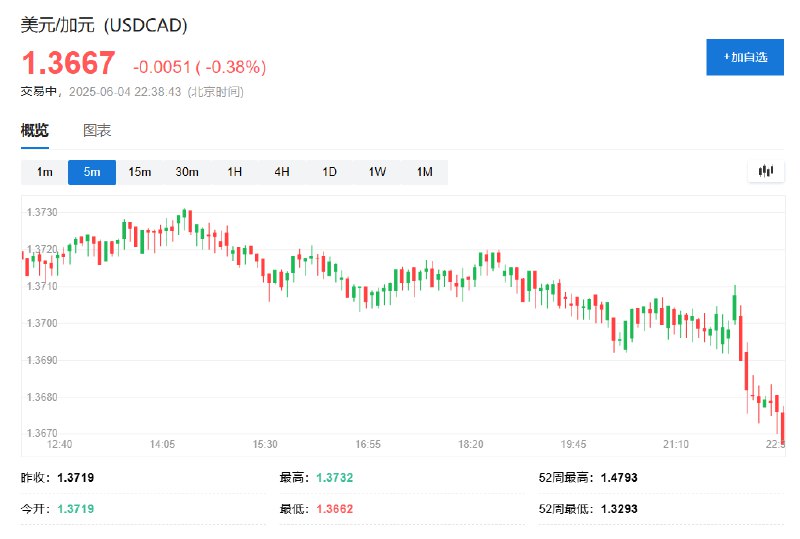Select the 5m timeframe
This screenshot has height=539, width=800.
(92, 172)
